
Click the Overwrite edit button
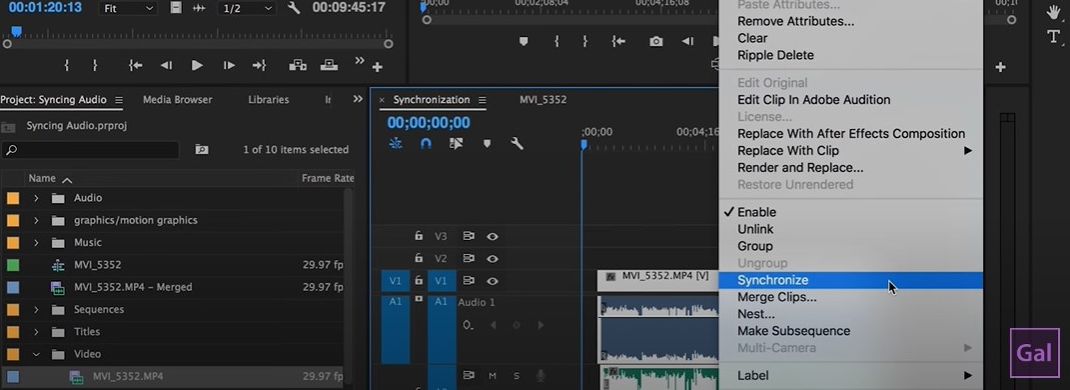point(330,65)
